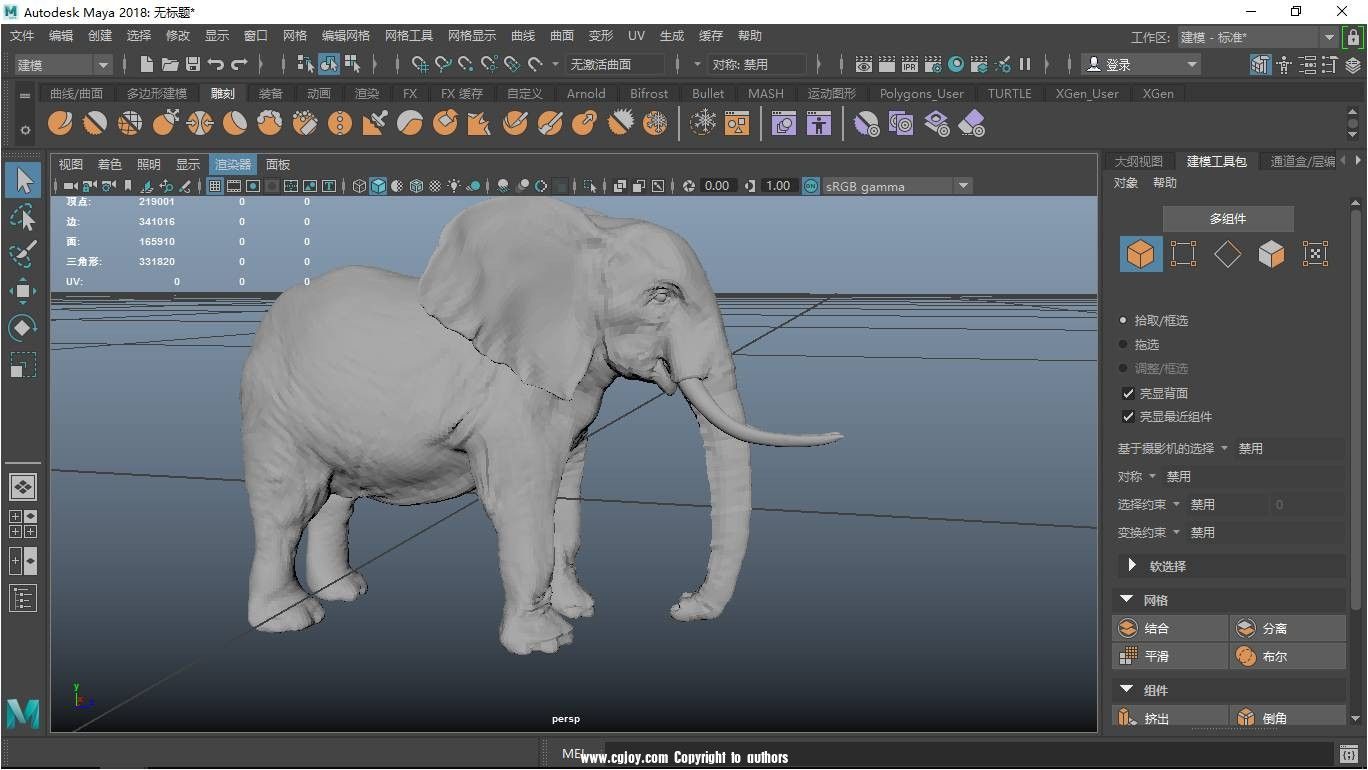Image resolution: width=1368 pixels, height=770 pixels.
Task: Toggle the 亮显背面 checkbox
Action: tap(1128, 393)
